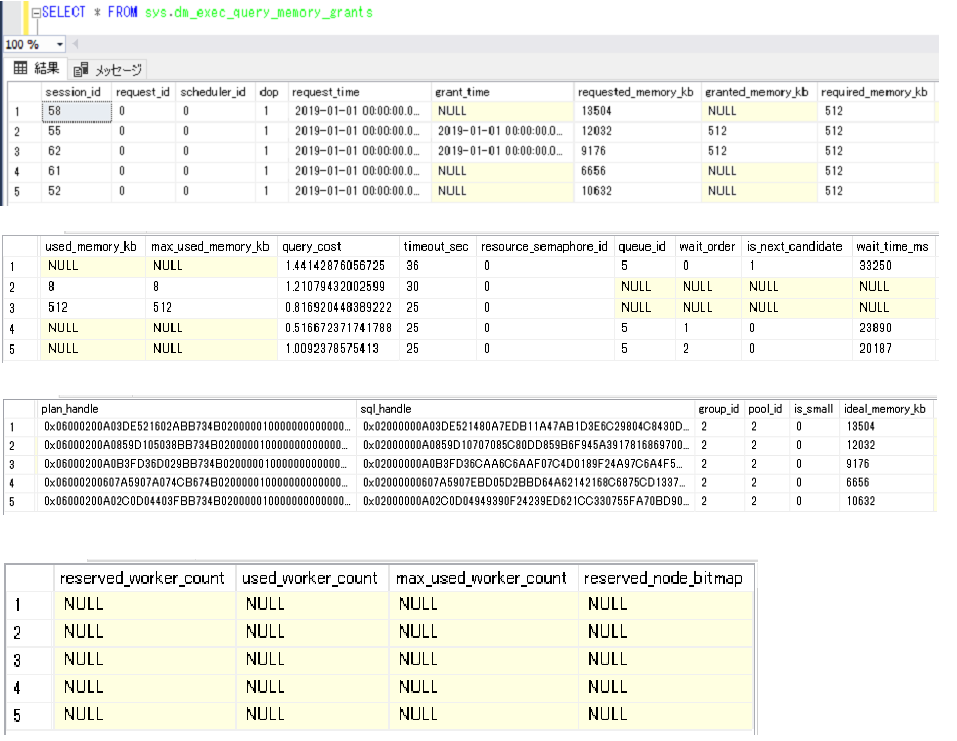Collapse the SELECT query outline marker
The height and width of the screenshot is (741, 957).
36,12
